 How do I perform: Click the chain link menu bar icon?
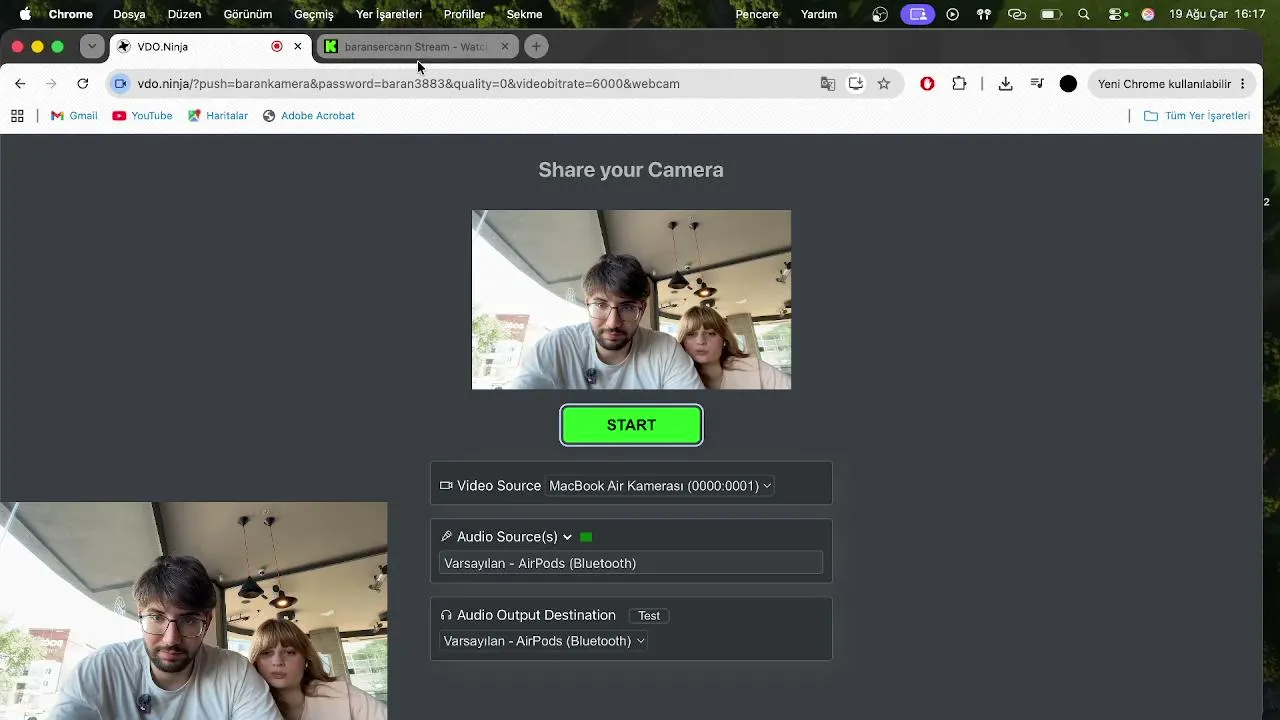[1017, 14]
